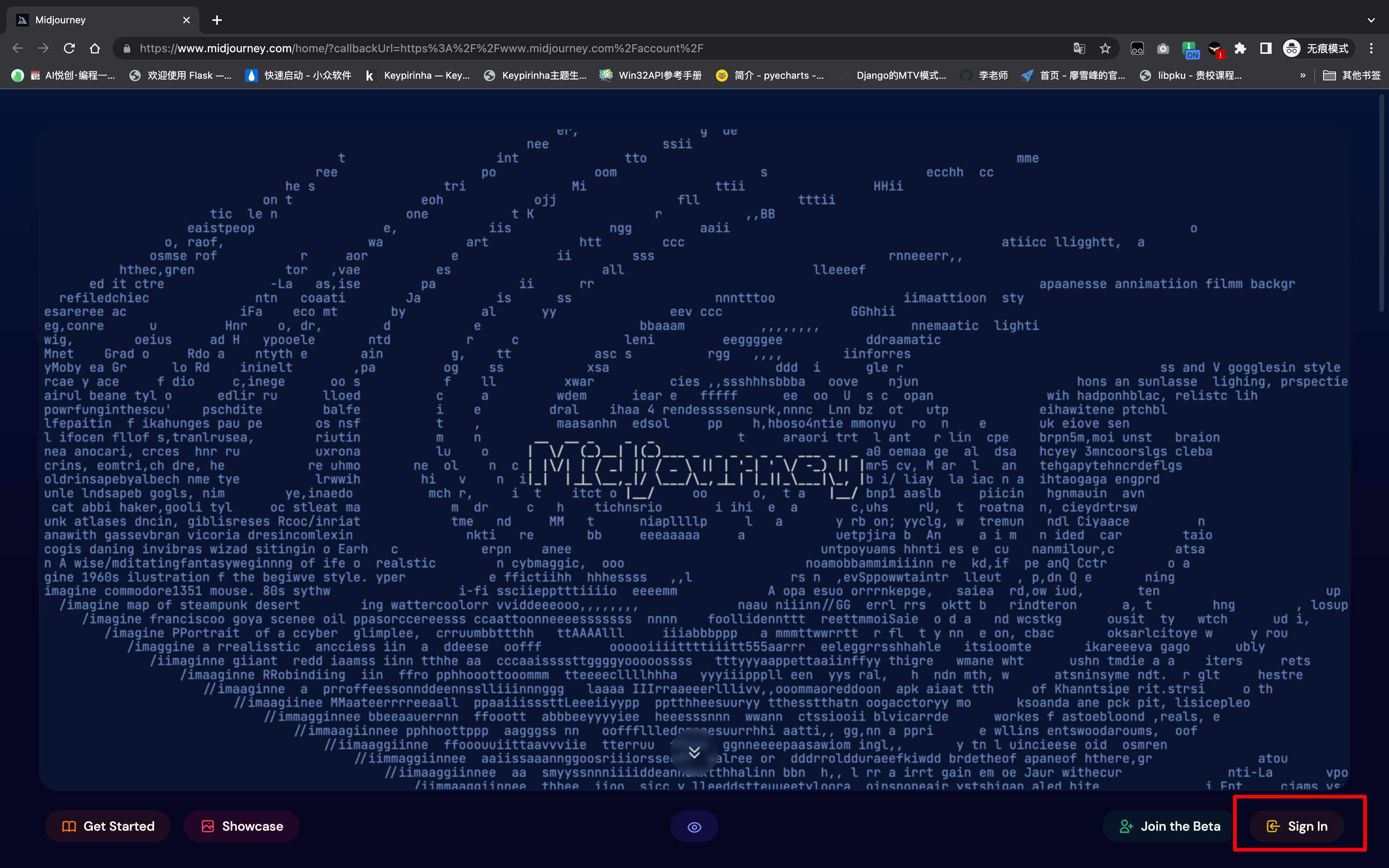1389x868 pixels.
Task: View site info via lock icon
Action: (x=127, y=48)
